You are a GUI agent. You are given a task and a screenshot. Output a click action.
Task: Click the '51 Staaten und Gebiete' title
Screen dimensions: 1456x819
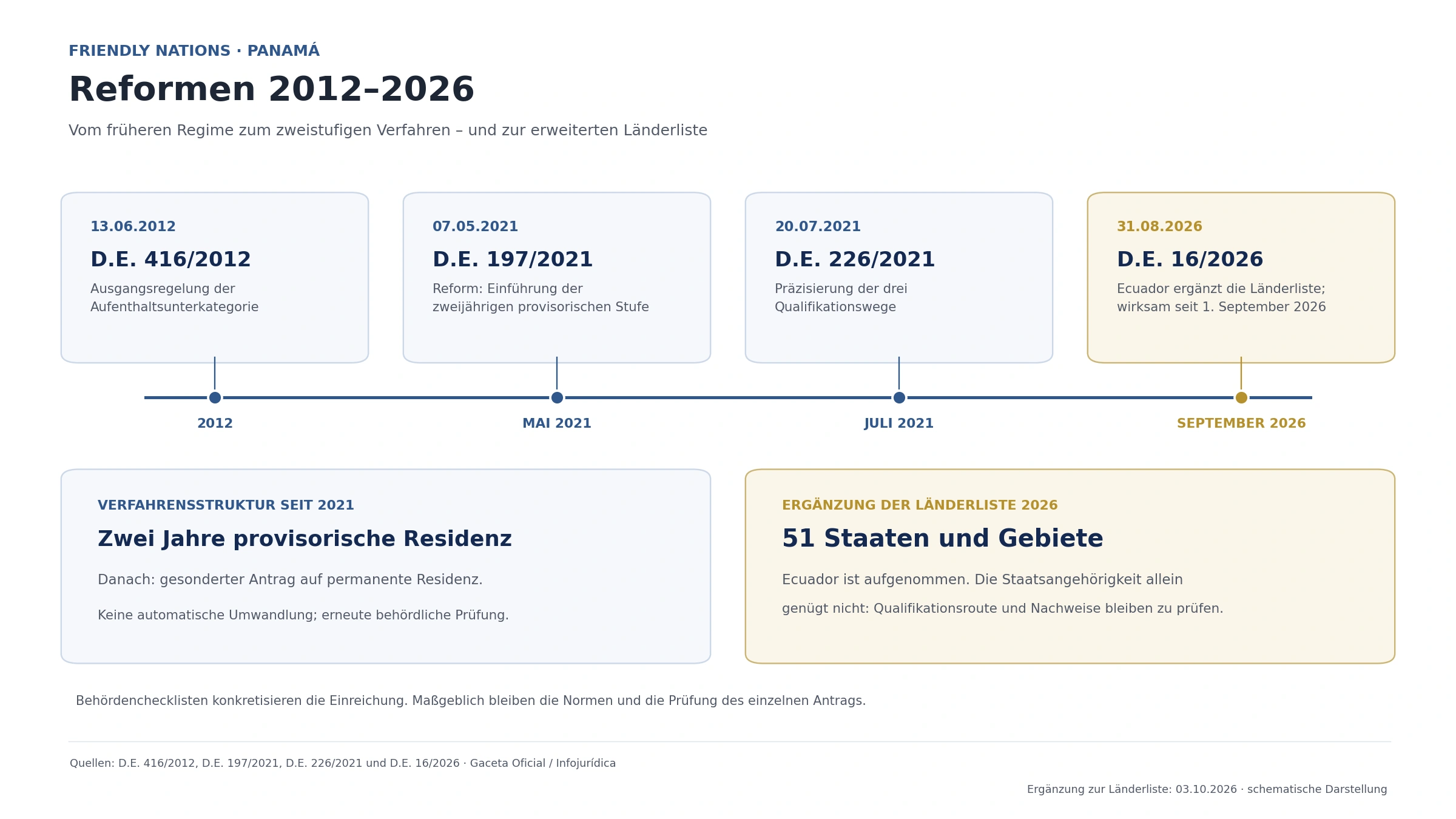pos(942,539)
